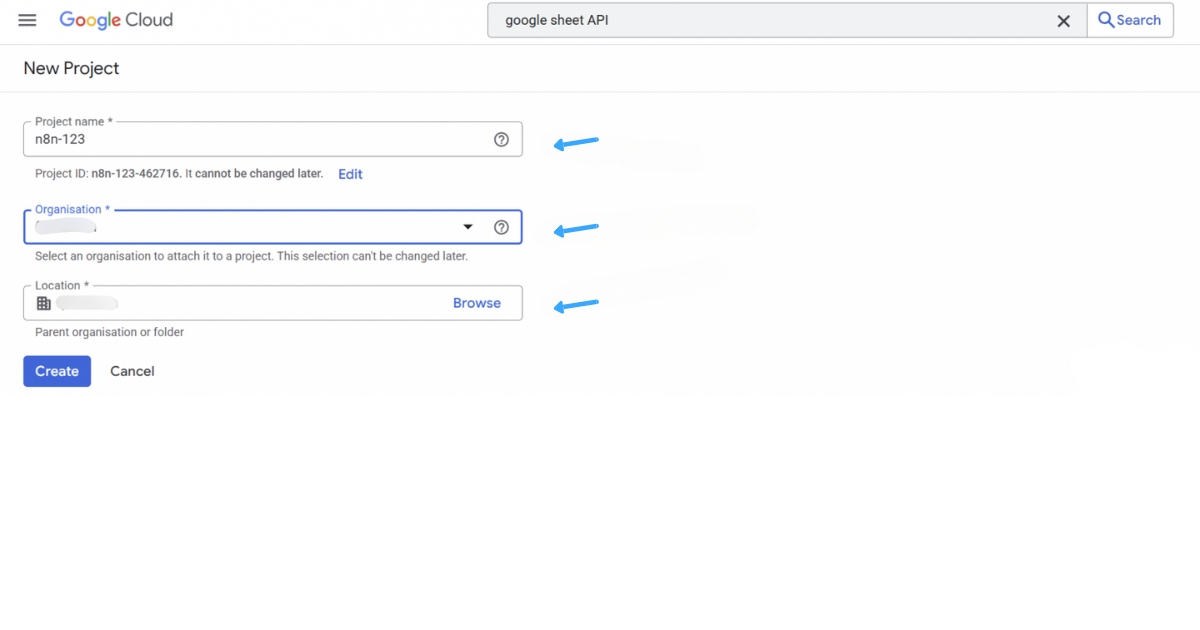
Task: Expand the Organisation dropdown caret
Action: (x=467, y=227)
